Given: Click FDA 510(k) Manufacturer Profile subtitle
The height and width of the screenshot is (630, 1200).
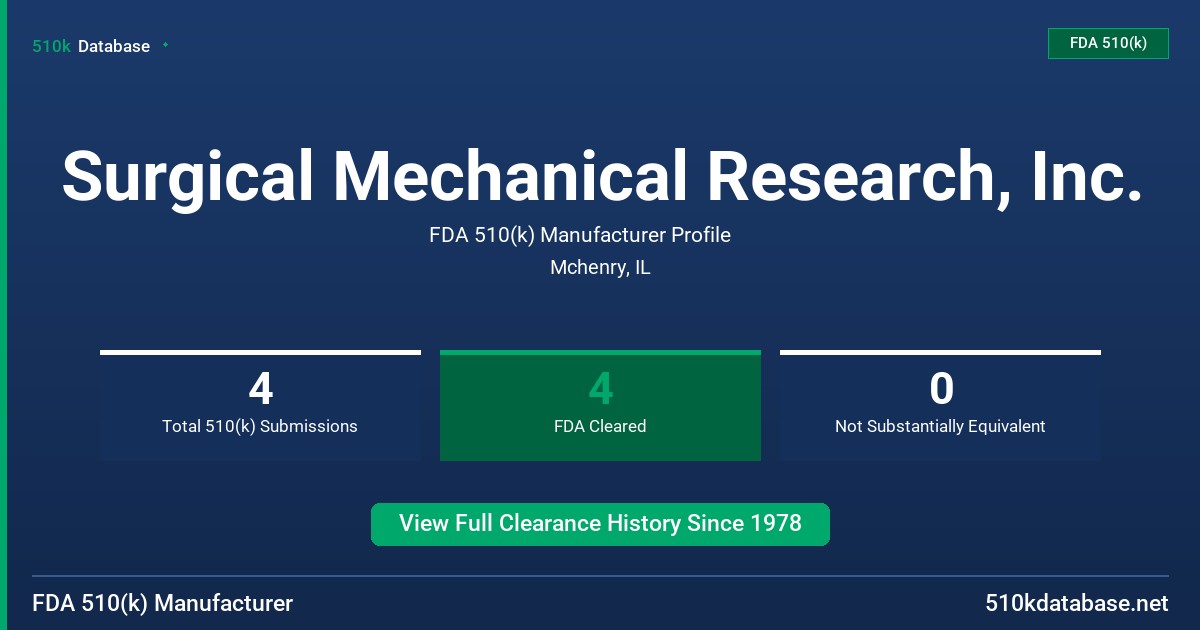Looking at the screenshot, I should point(580,235).
